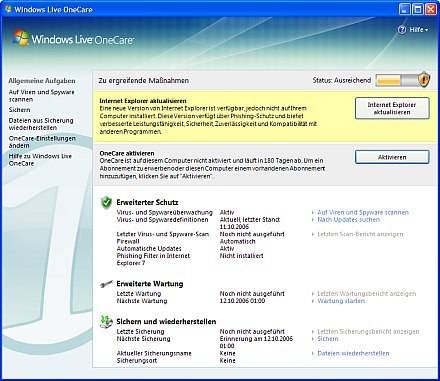This screenshot has width=440, height=381.
Task: Maximize the OneCare window
Action: tap(417, 9)
